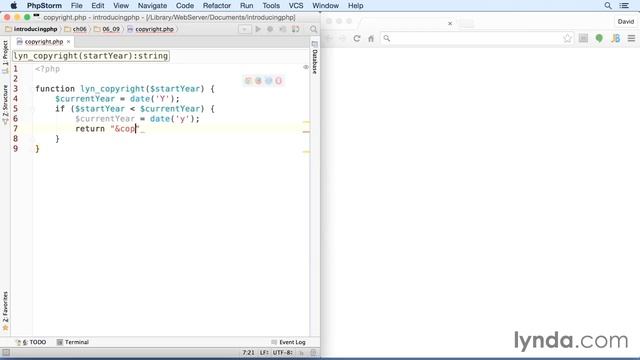Image resolution: width=640 pixels, height=360 pixels.
Task: Open the VCS menu
Action: pos(296,6)
